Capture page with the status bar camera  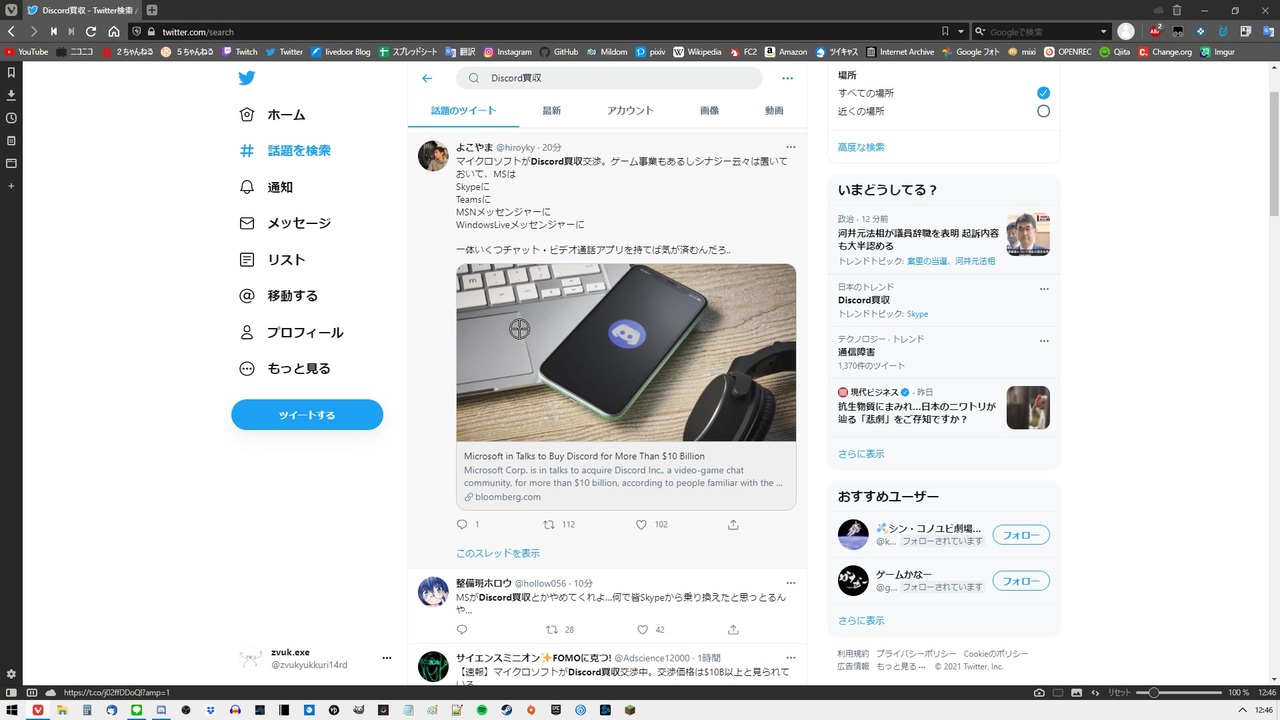(1040, 693)
